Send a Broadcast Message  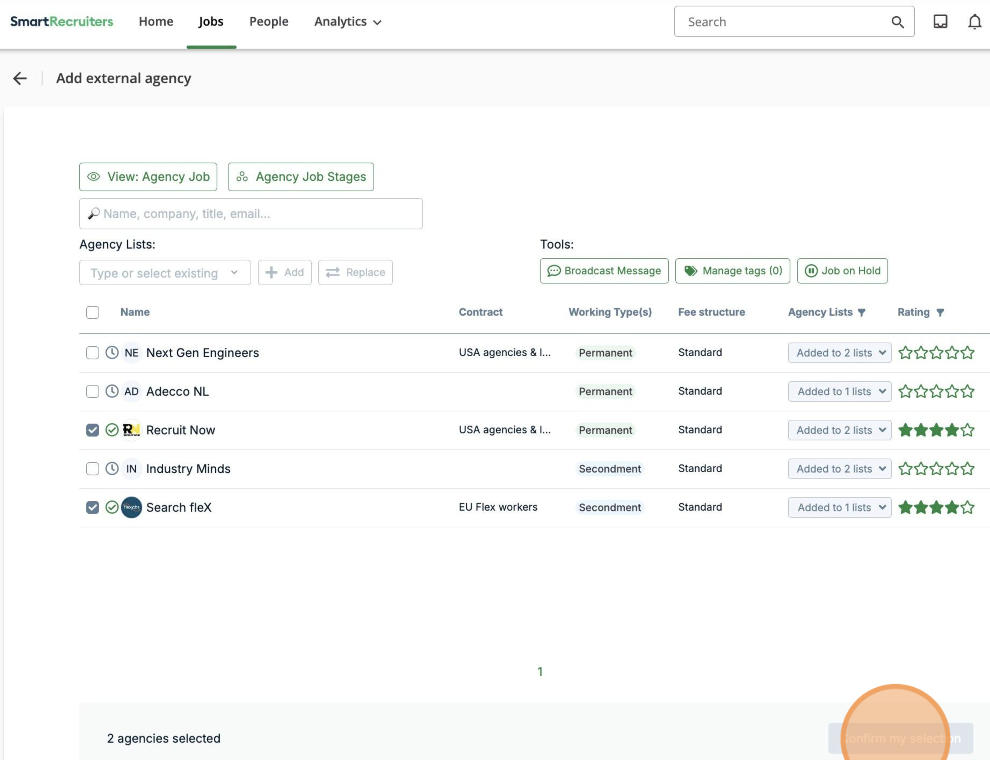[604, 271]
